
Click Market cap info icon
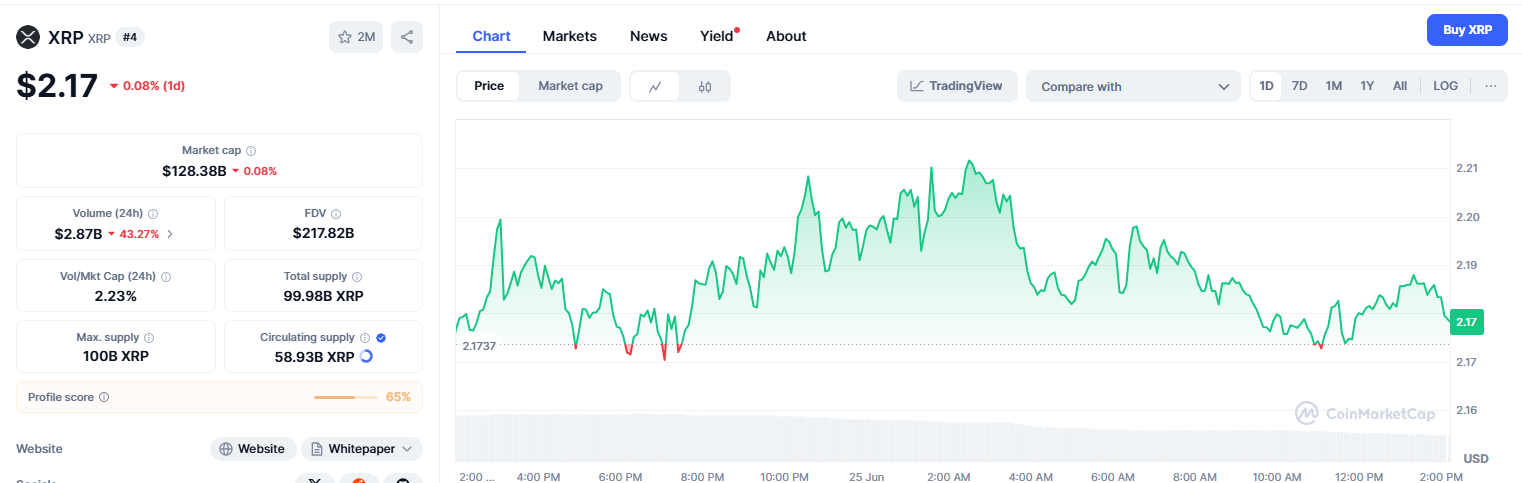(x=251, y=151)
